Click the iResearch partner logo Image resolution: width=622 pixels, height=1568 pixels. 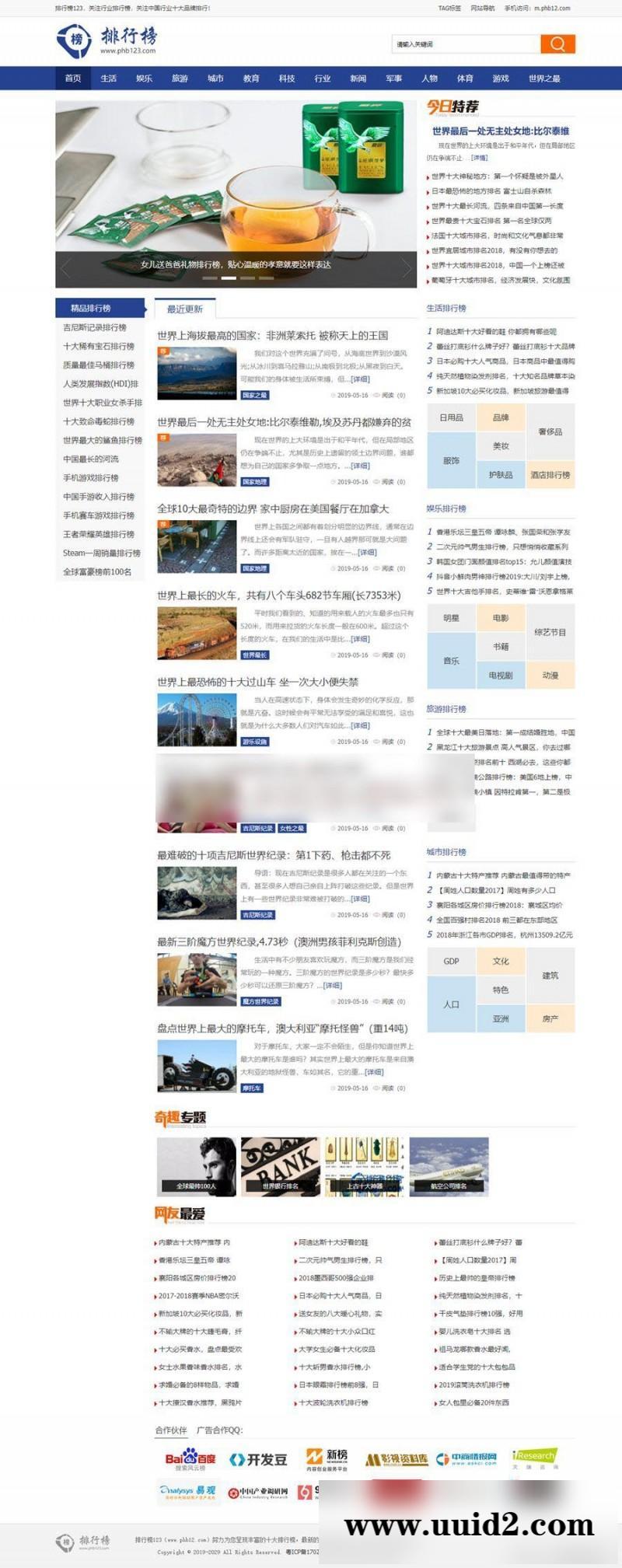(535, 1458)
